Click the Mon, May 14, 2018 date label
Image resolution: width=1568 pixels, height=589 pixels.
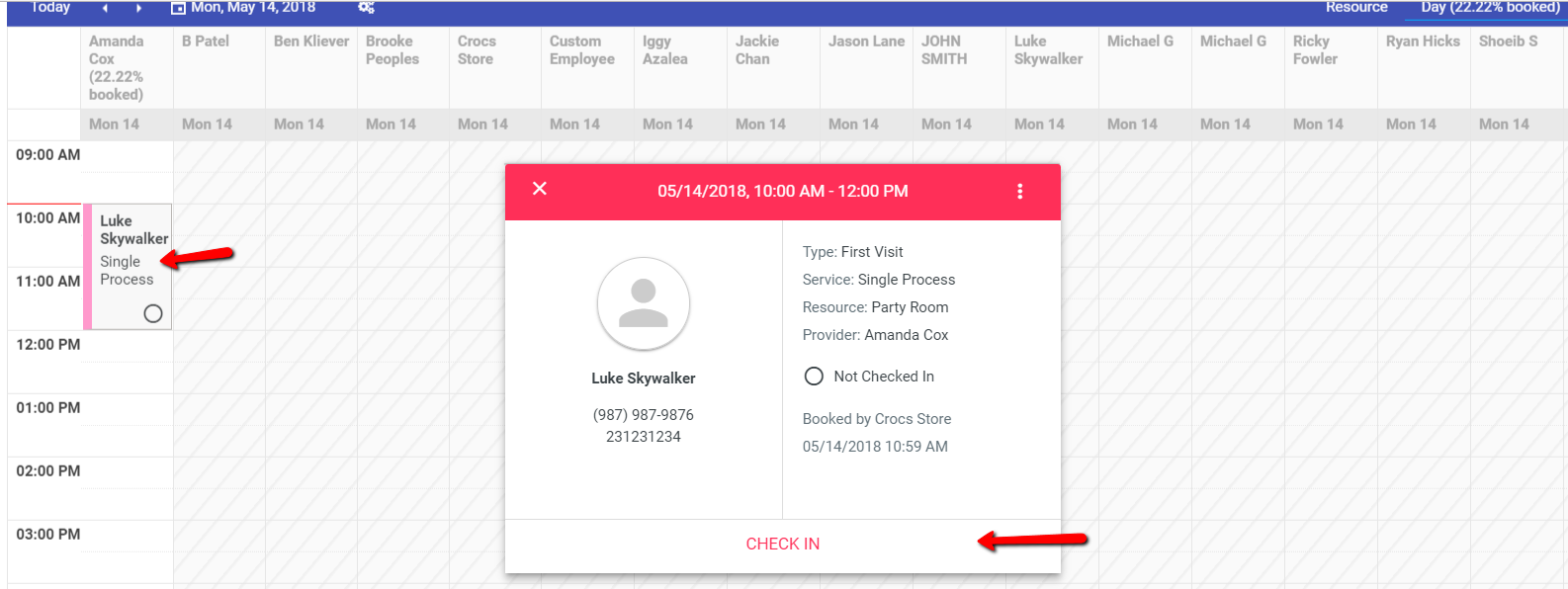[x=253, y=8]
